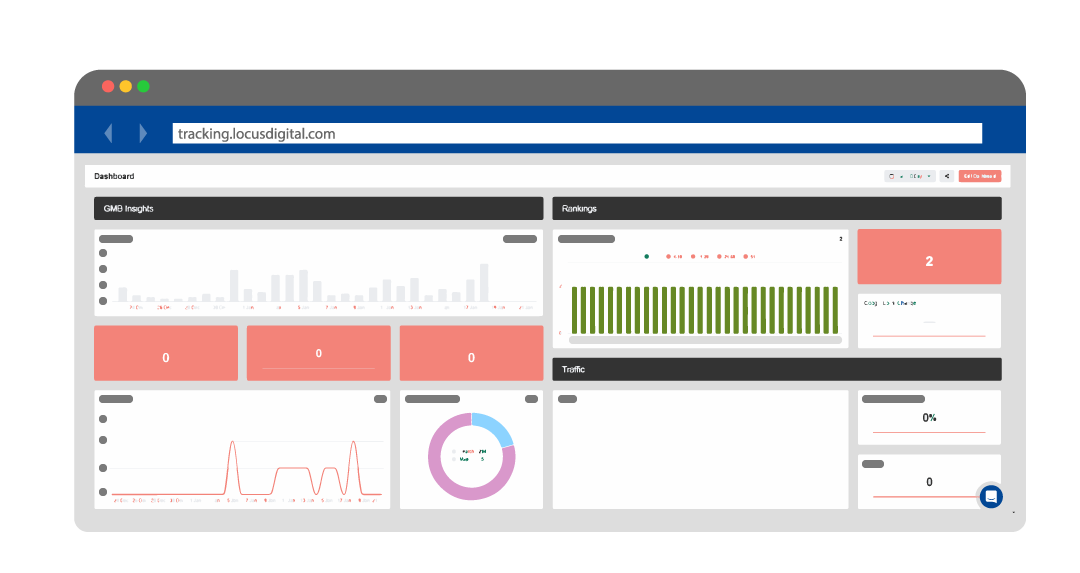Click the Traffic section header
Image resolution: width=1080 pixels, height=573 pixels.
point(777,370)
